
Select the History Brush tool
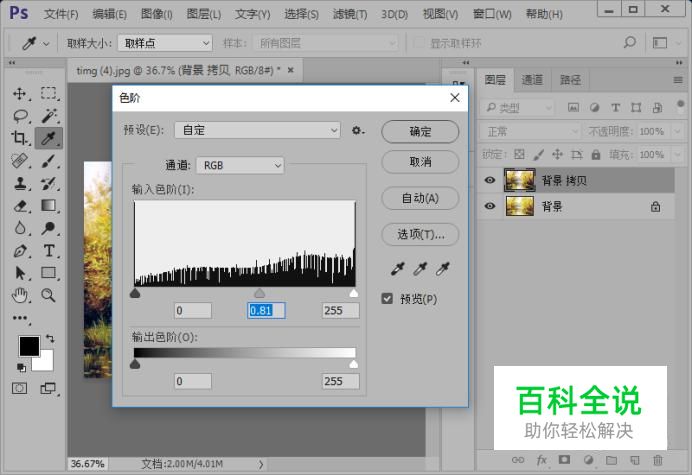click(x=49, y=183)
